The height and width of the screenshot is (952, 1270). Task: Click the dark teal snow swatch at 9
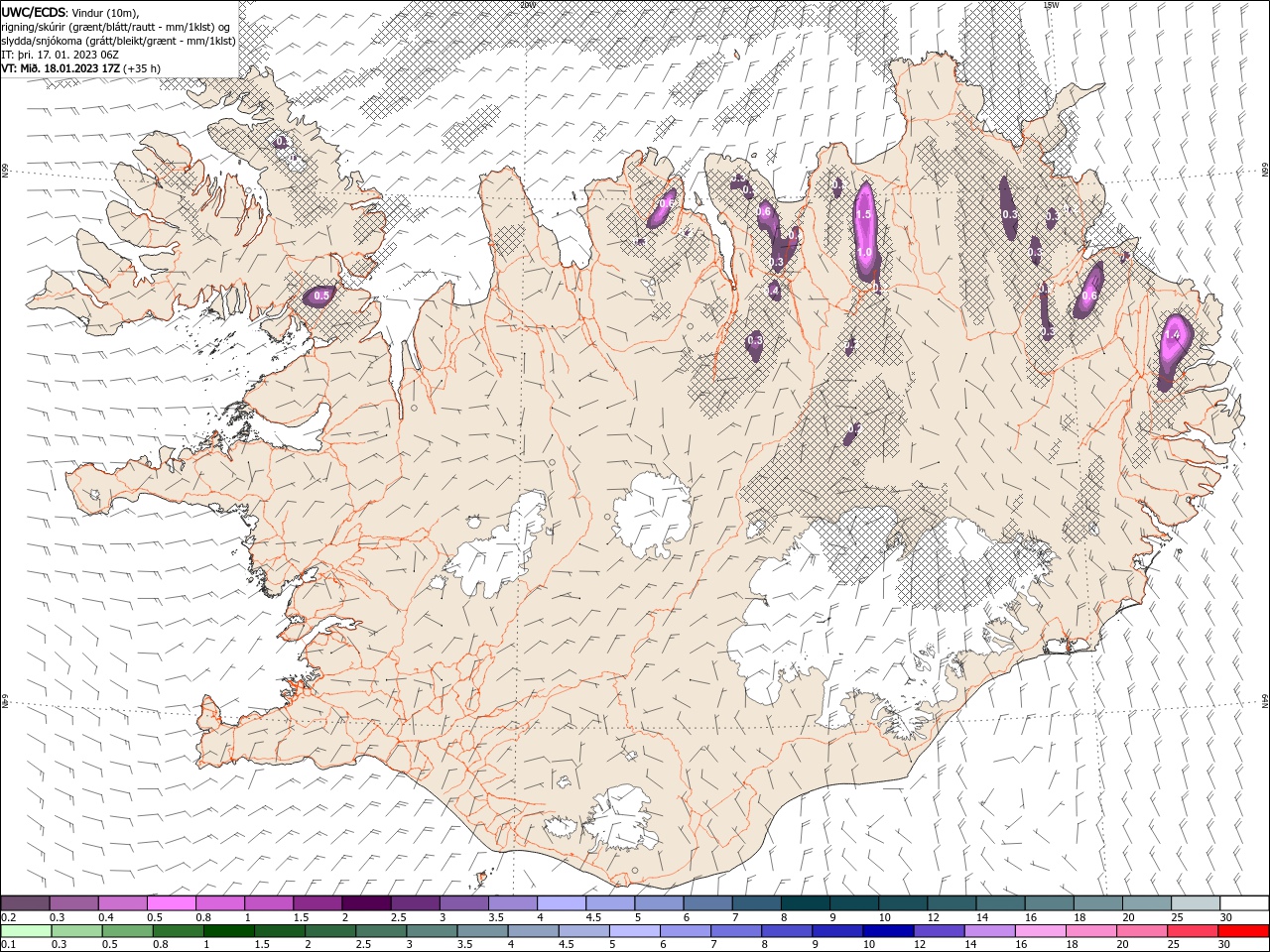pyautogui.click(x=852, y=903)
